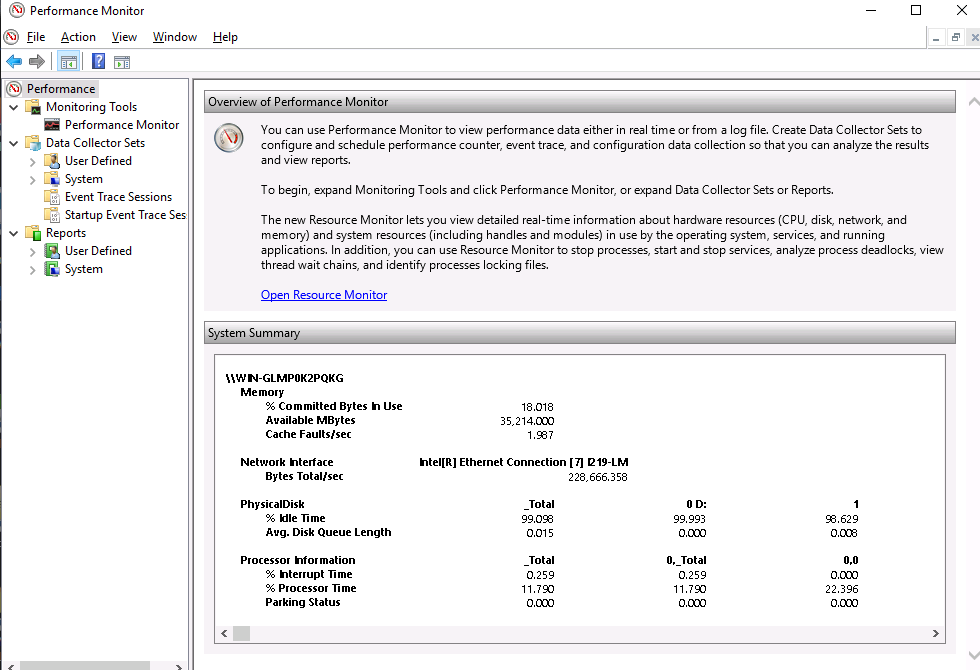The image size is (980, 670).
Task: Click System Summary horizontal scrollbar thumb
Action: (241, 633)
